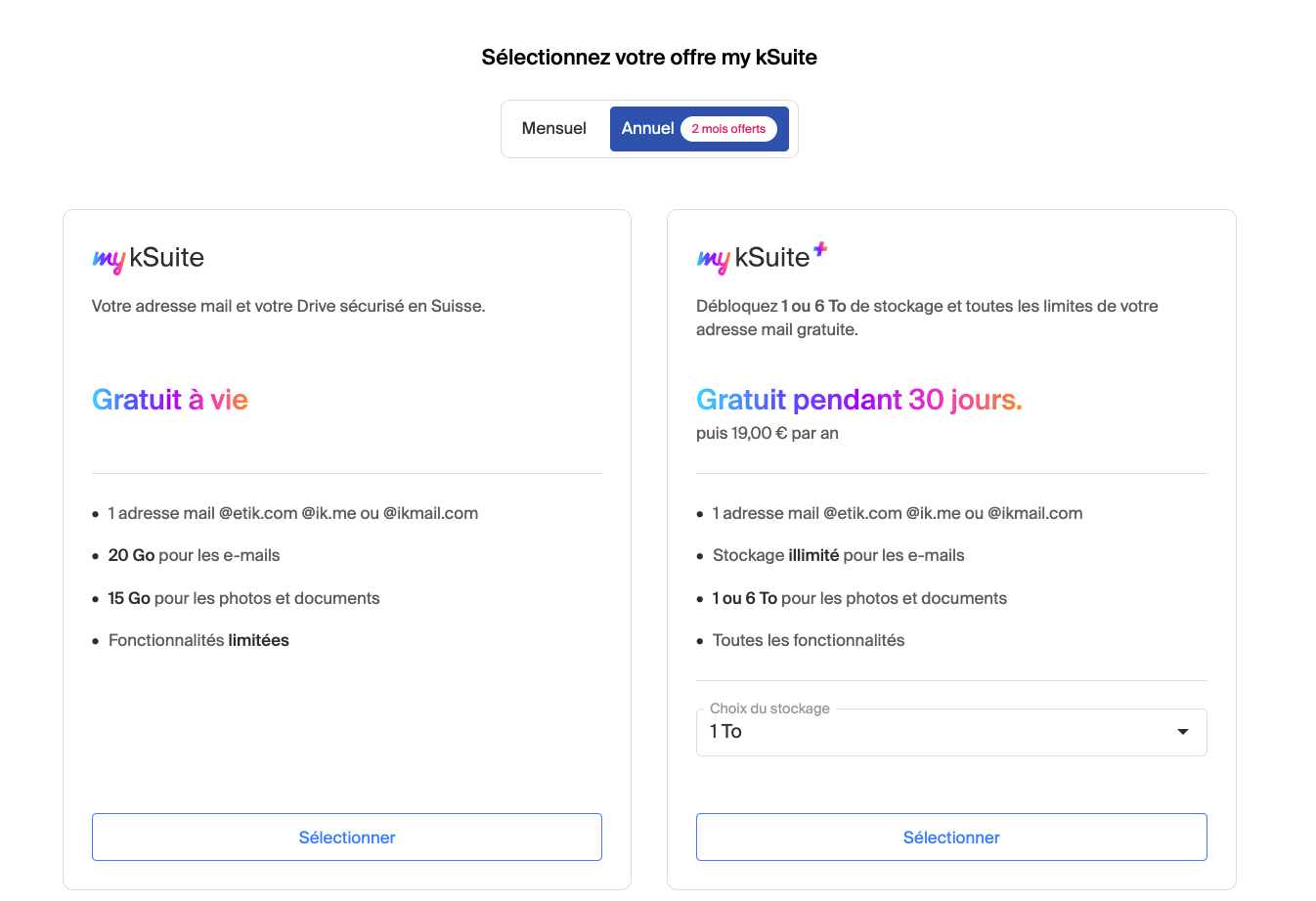The image size is (1316, 901).
Task: Click the "Stockage illimité pour les e-mails" feature
Action: coord(838,555)
